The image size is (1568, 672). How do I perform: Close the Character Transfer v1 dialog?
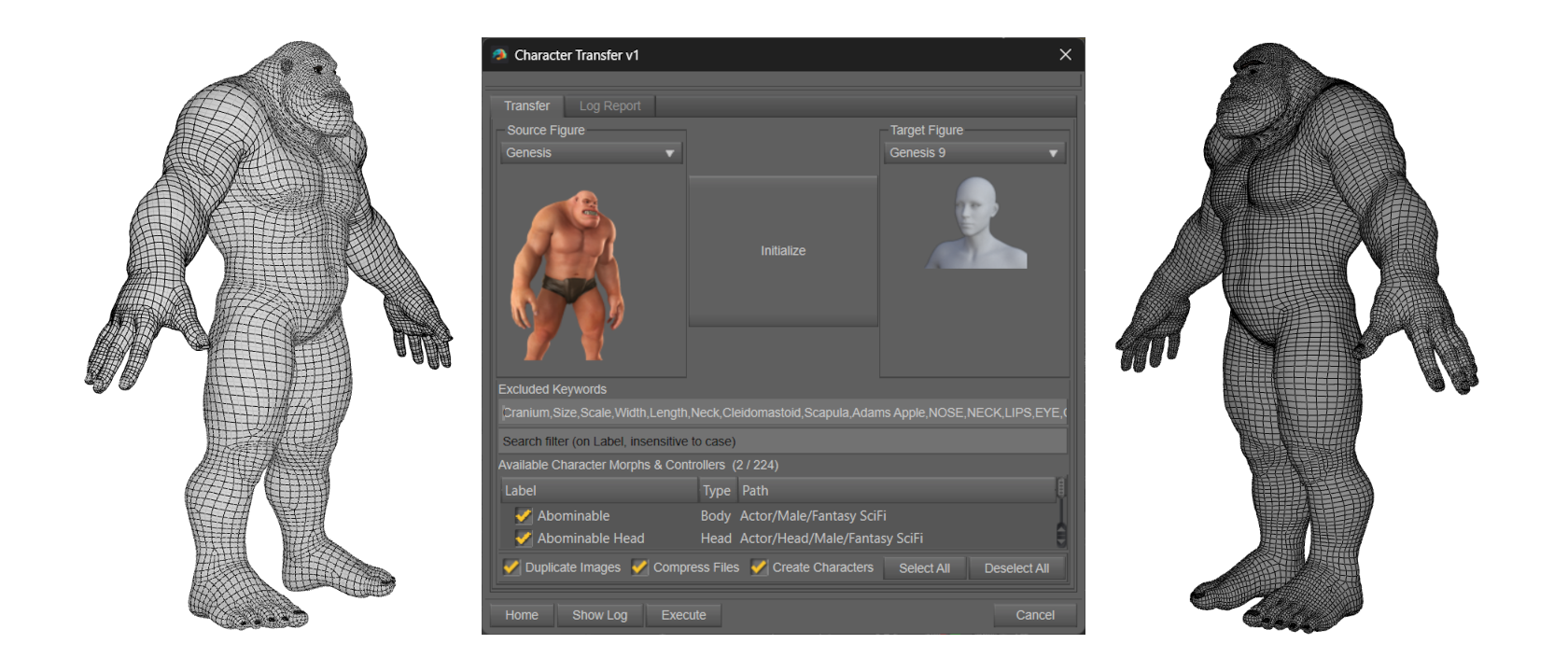1065,55
